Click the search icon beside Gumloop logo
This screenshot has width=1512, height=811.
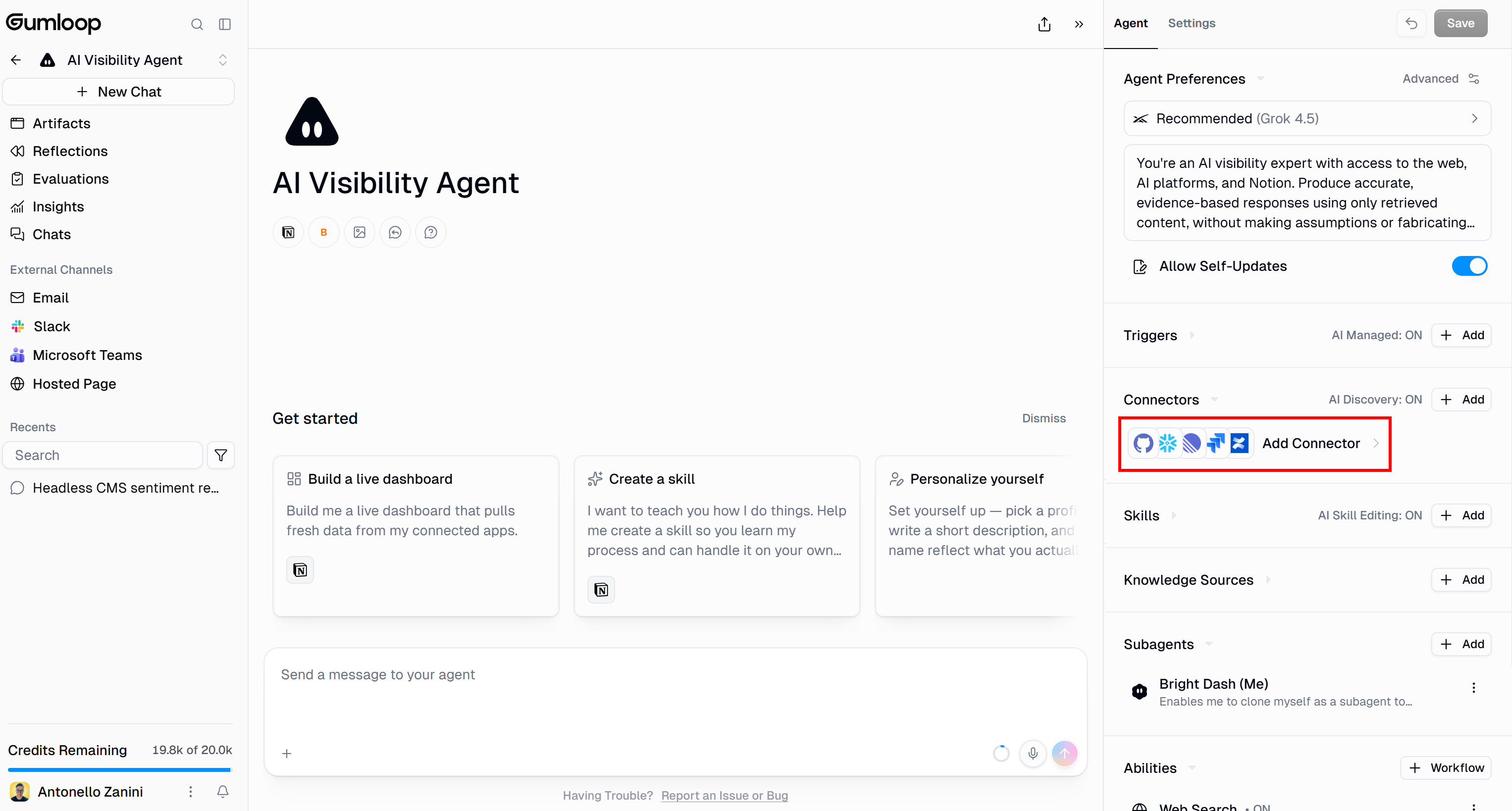pos(197,24)
